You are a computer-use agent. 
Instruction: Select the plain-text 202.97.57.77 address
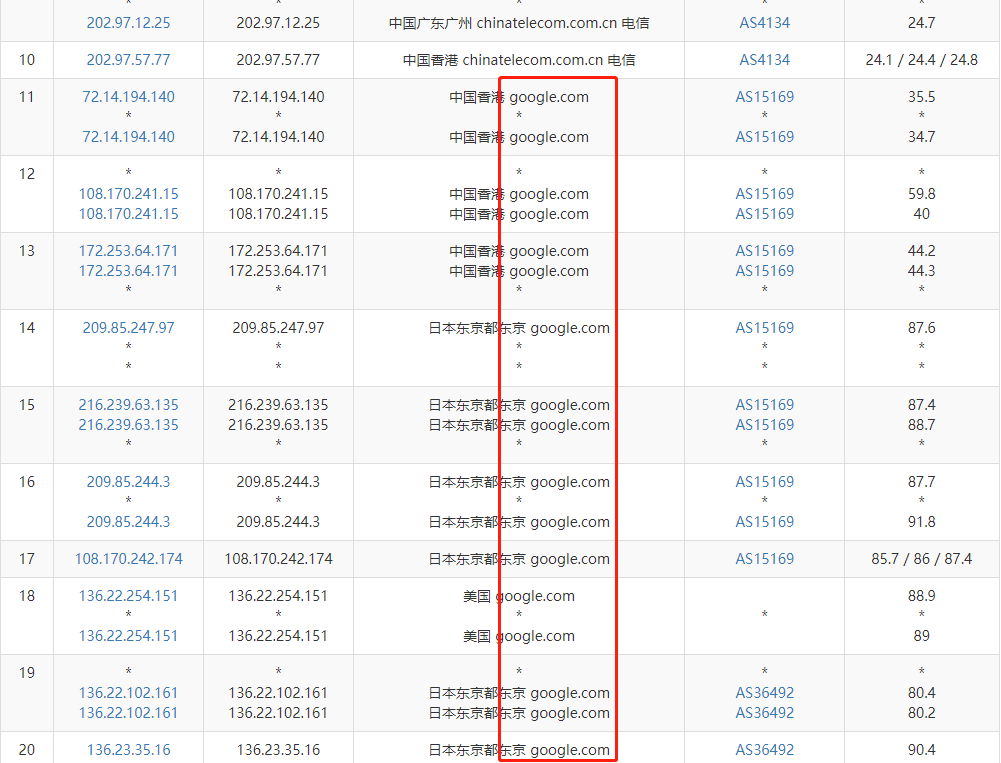(x=278, y=60)
